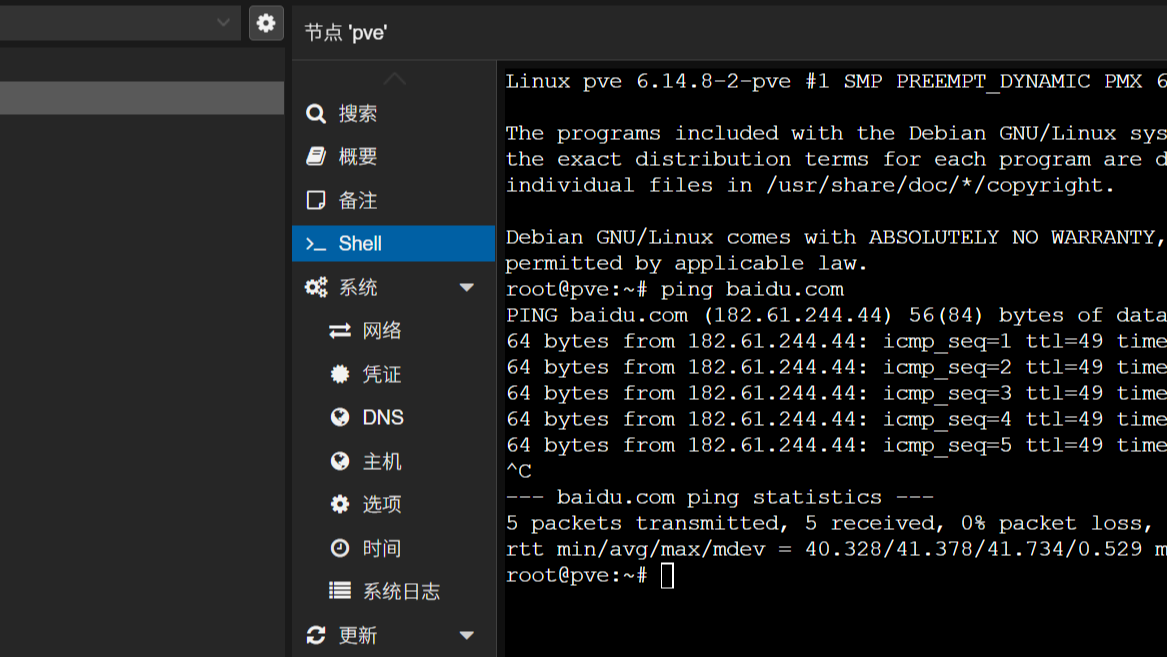Click the 概要 summary icon
This screenshot has width=1167, height=657.
click(x=315, y=156)
